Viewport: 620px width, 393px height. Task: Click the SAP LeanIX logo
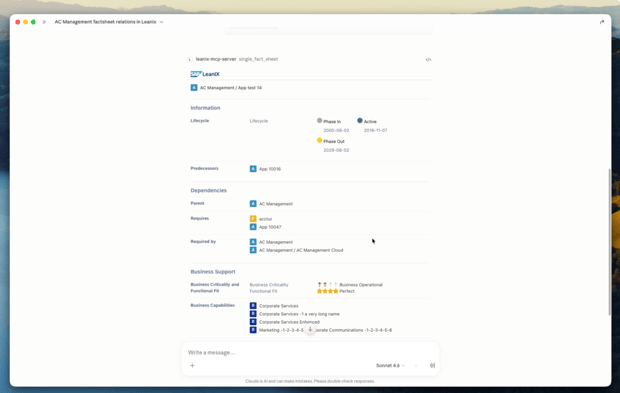205,74
